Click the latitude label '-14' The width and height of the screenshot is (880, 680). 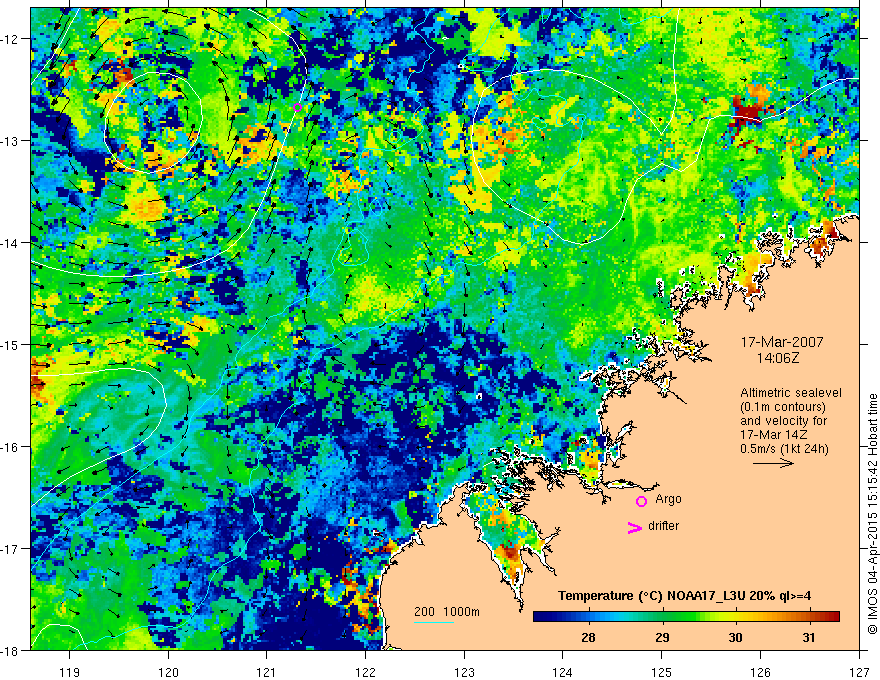click(x=10, y=243)
